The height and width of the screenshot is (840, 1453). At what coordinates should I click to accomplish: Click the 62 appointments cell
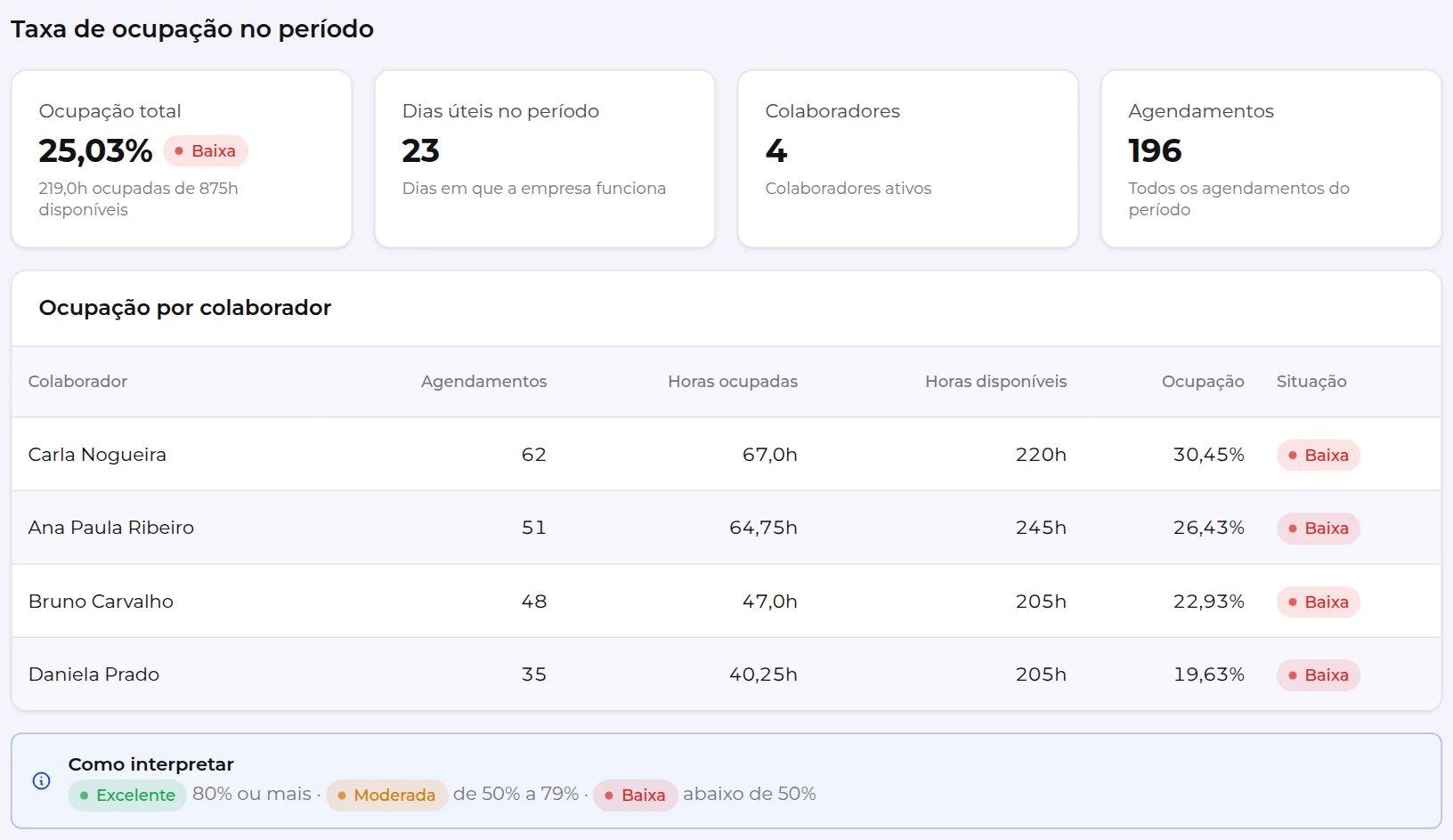click(x=534, y=455)
